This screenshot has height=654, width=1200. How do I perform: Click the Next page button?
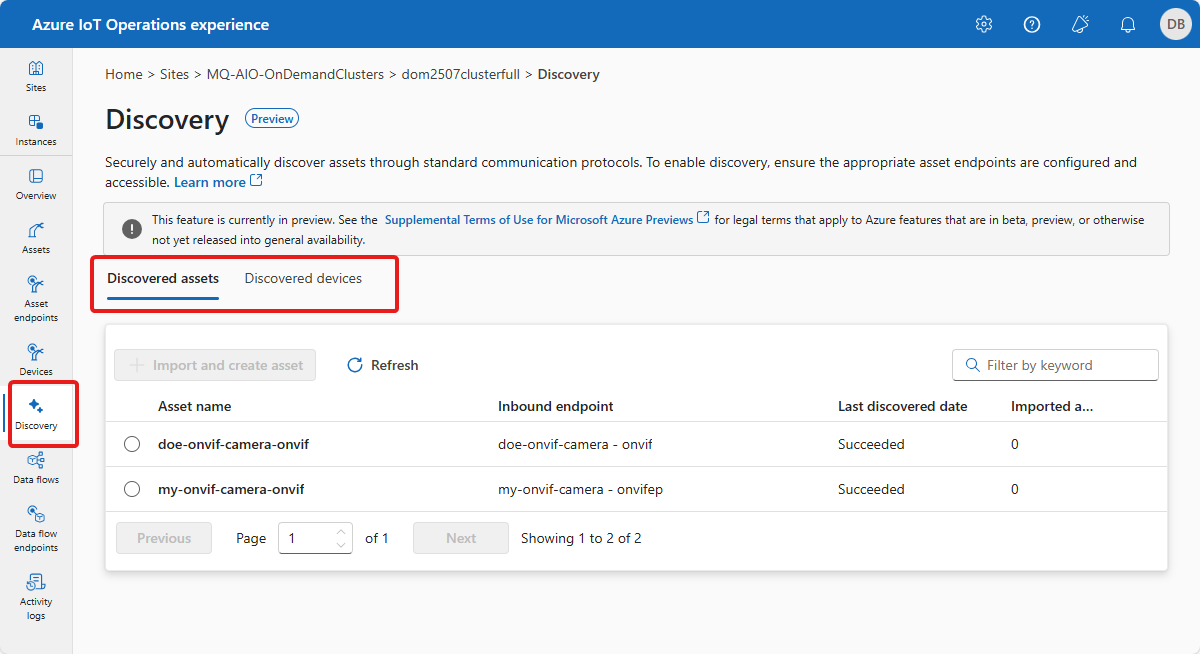(461, 538)
